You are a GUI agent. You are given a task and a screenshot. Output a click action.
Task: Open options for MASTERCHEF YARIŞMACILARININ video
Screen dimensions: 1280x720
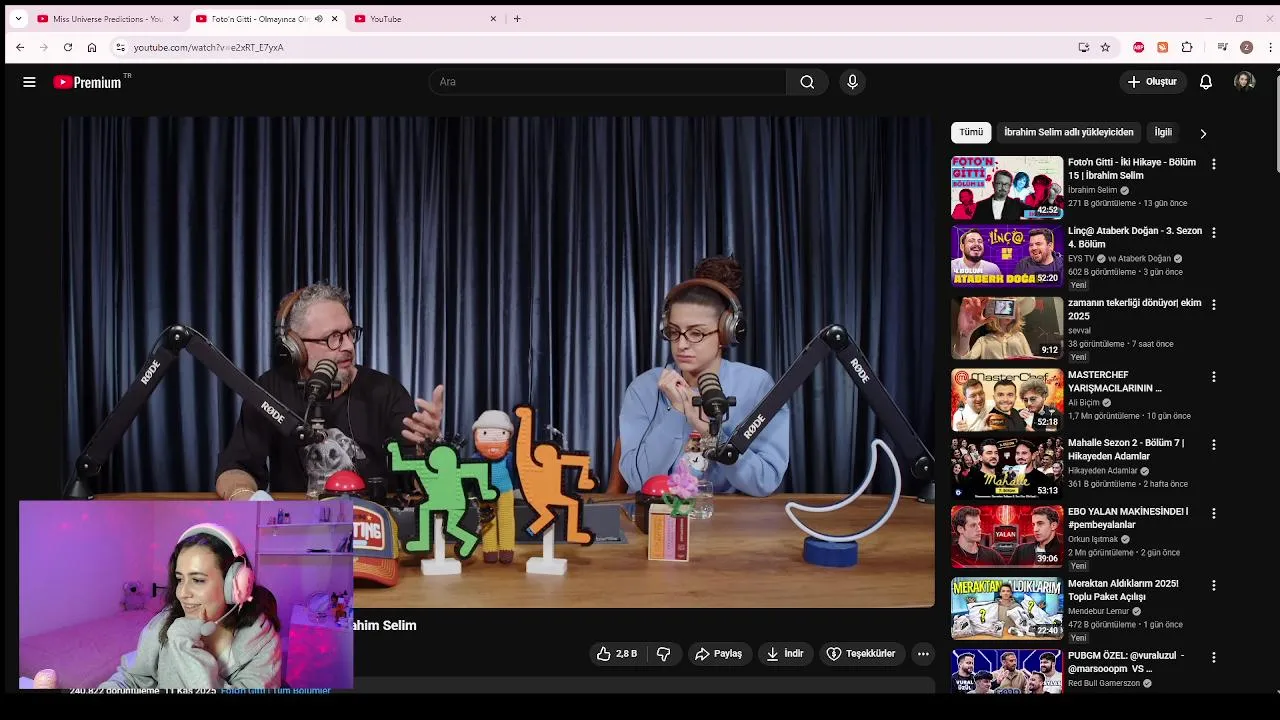point(1214,377)
